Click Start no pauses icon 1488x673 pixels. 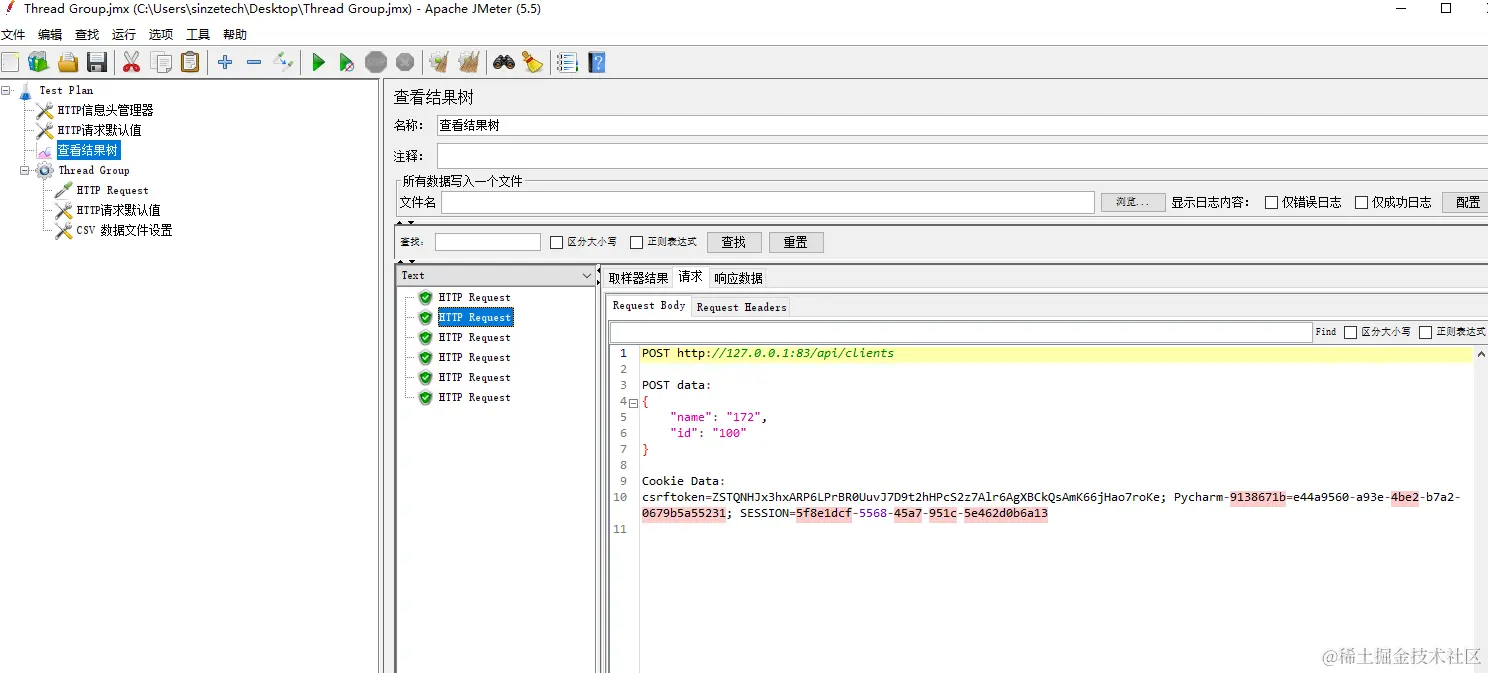coord(347,63)
